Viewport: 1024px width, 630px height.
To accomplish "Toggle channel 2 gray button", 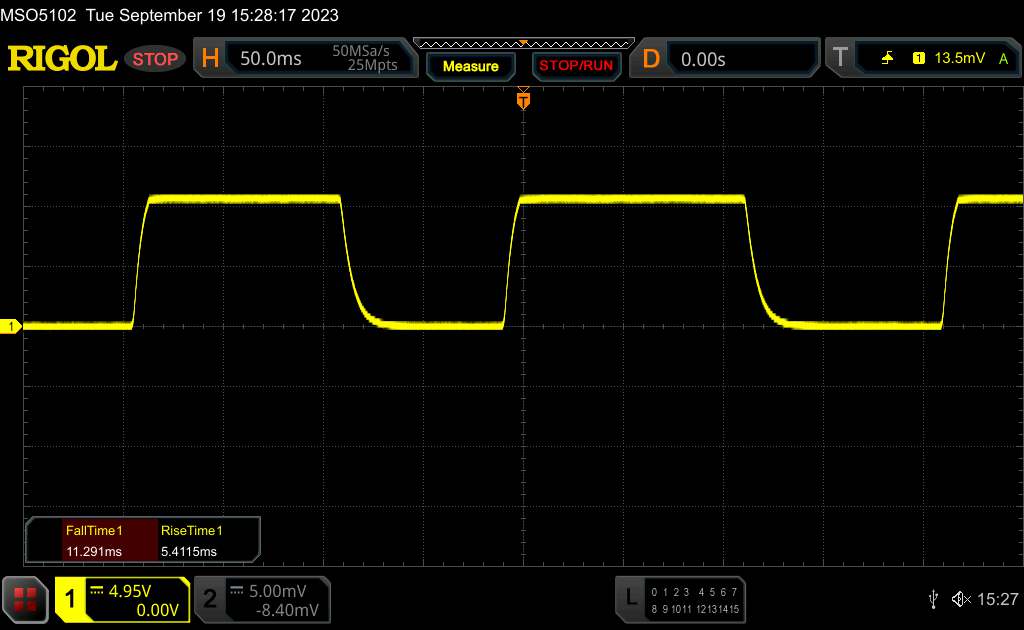I will click(210, 599).
